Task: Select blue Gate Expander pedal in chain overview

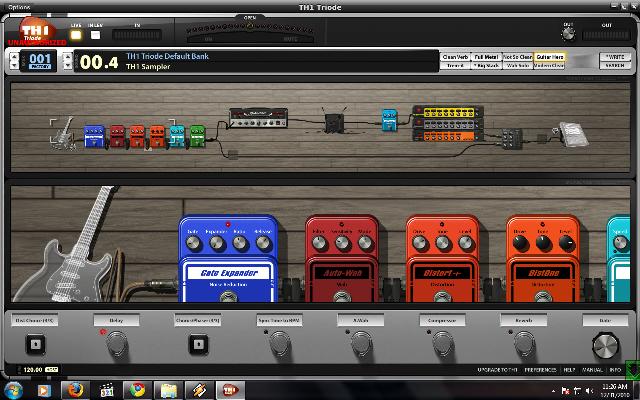Action: click(x=94, y=136)
